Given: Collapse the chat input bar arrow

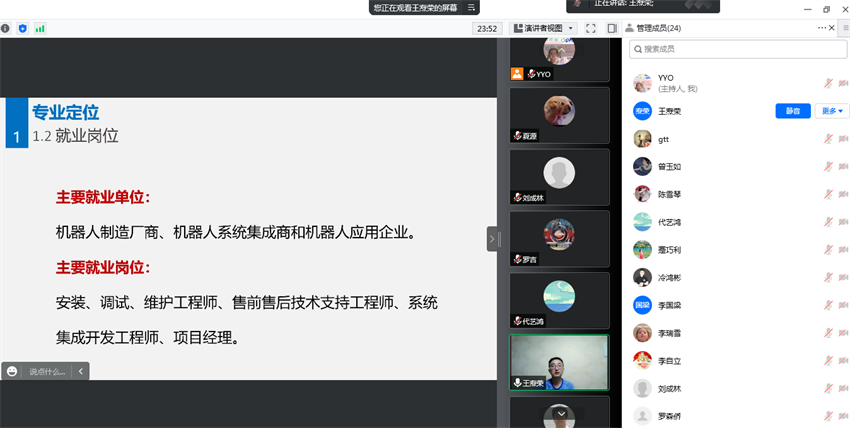Looking at the screenshot, I should (82, 371).
